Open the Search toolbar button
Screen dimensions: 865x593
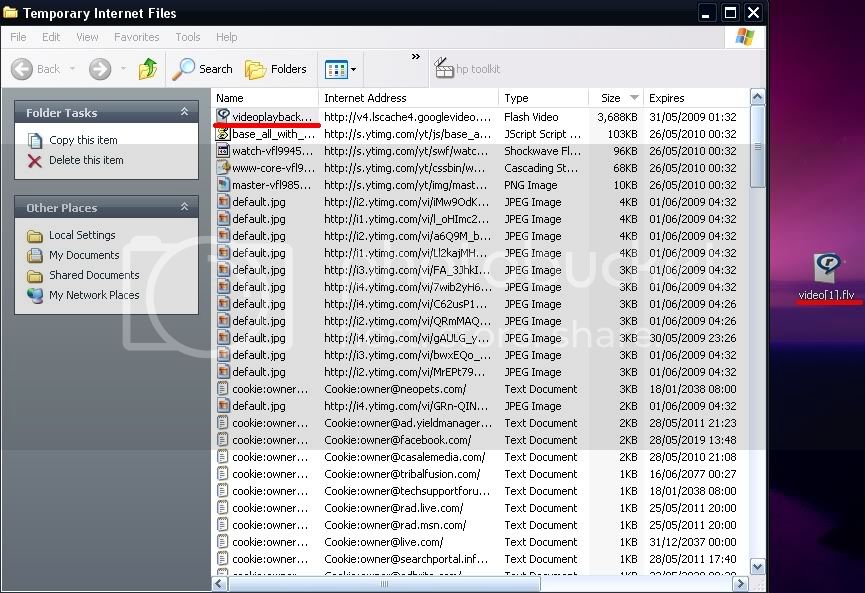tap(203, 69)
